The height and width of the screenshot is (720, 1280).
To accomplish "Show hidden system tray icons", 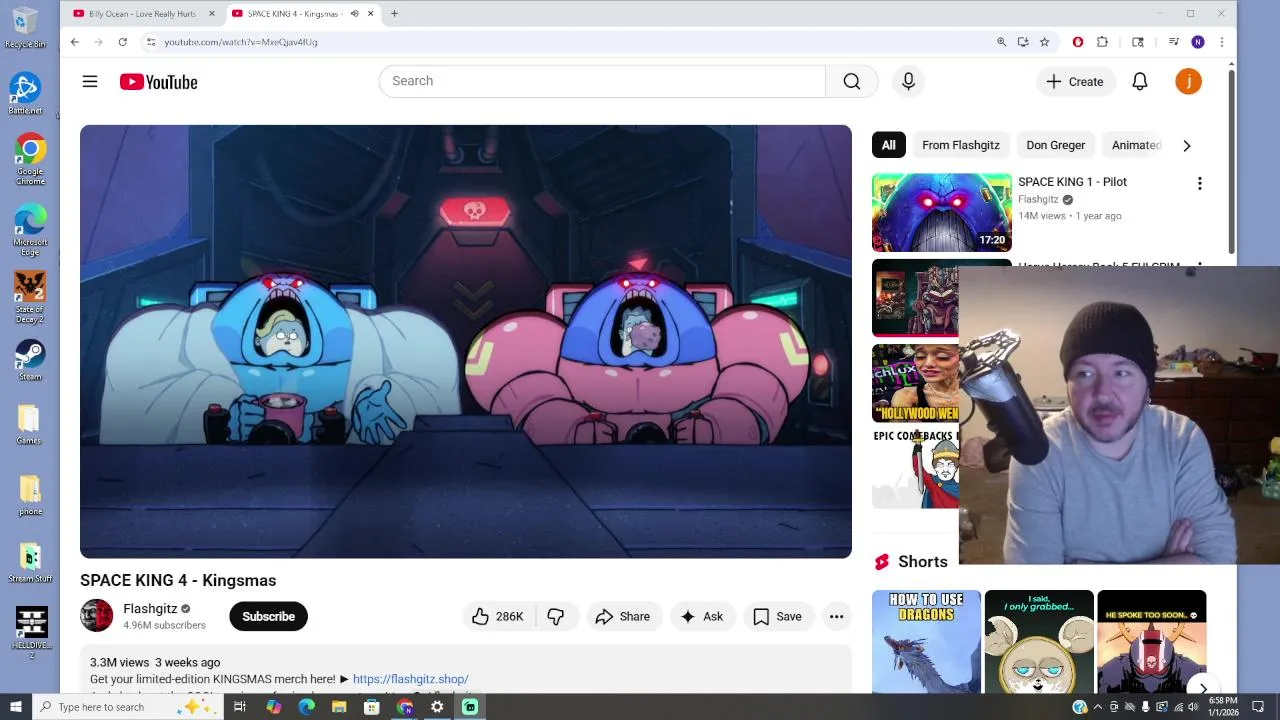I will [1097, 707].
